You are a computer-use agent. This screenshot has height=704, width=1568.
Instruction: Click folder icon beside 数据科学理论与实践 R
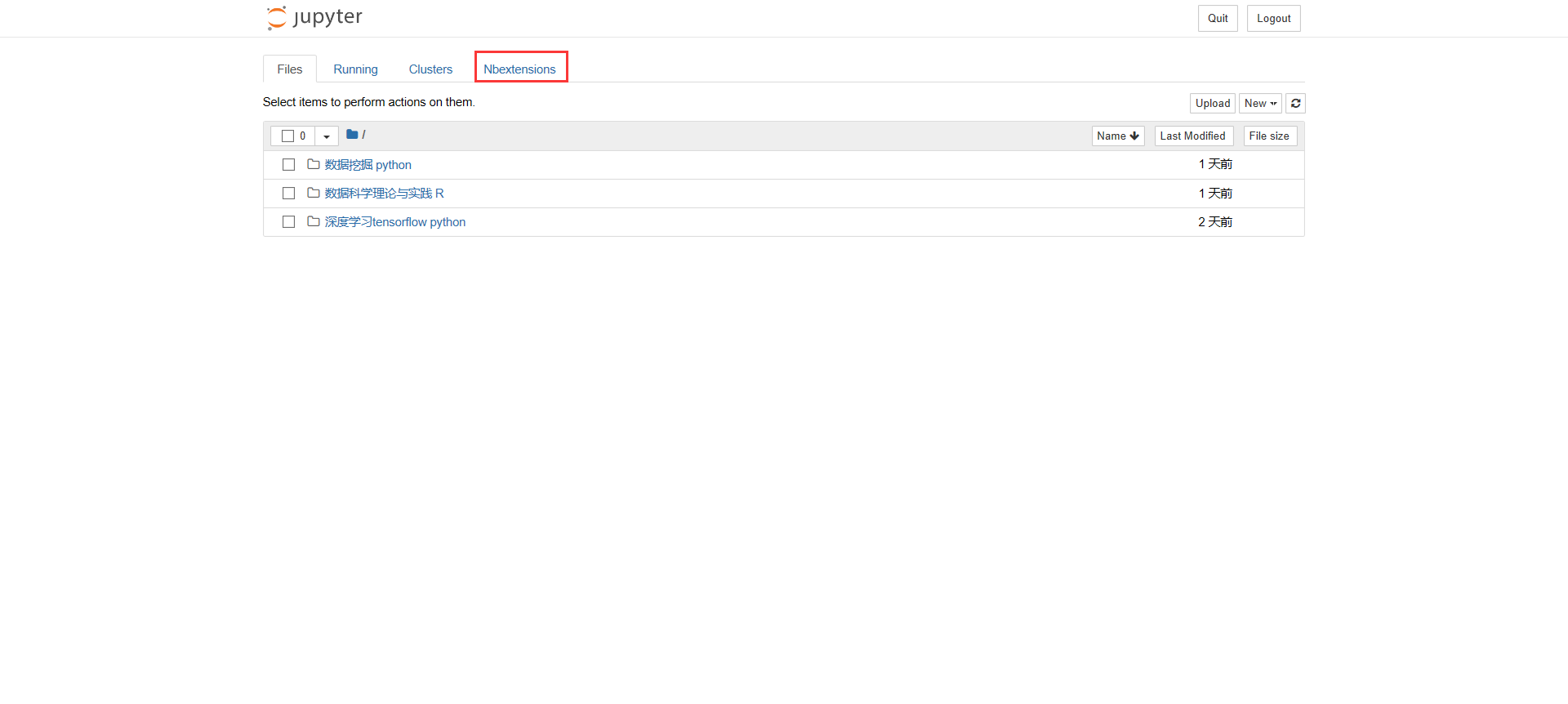(x=313, y=193)
